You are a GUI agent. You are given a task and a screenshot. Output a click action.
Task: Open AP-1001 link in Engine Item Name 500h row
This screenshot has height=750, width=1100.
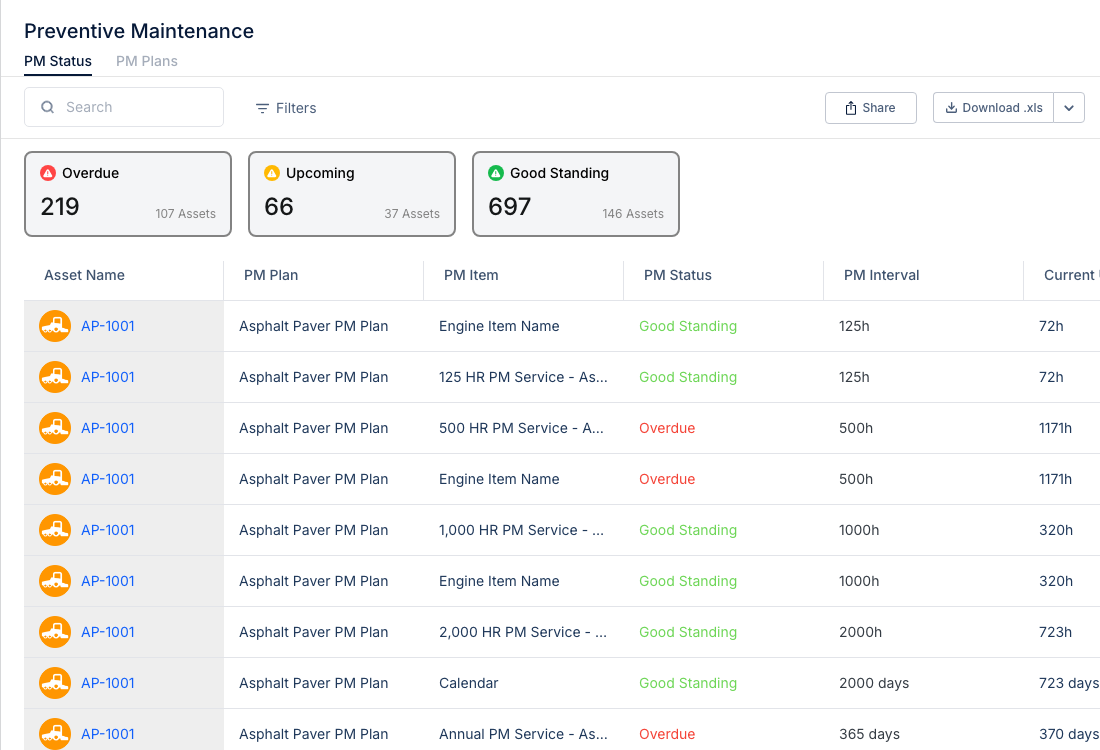click(107, 479)
